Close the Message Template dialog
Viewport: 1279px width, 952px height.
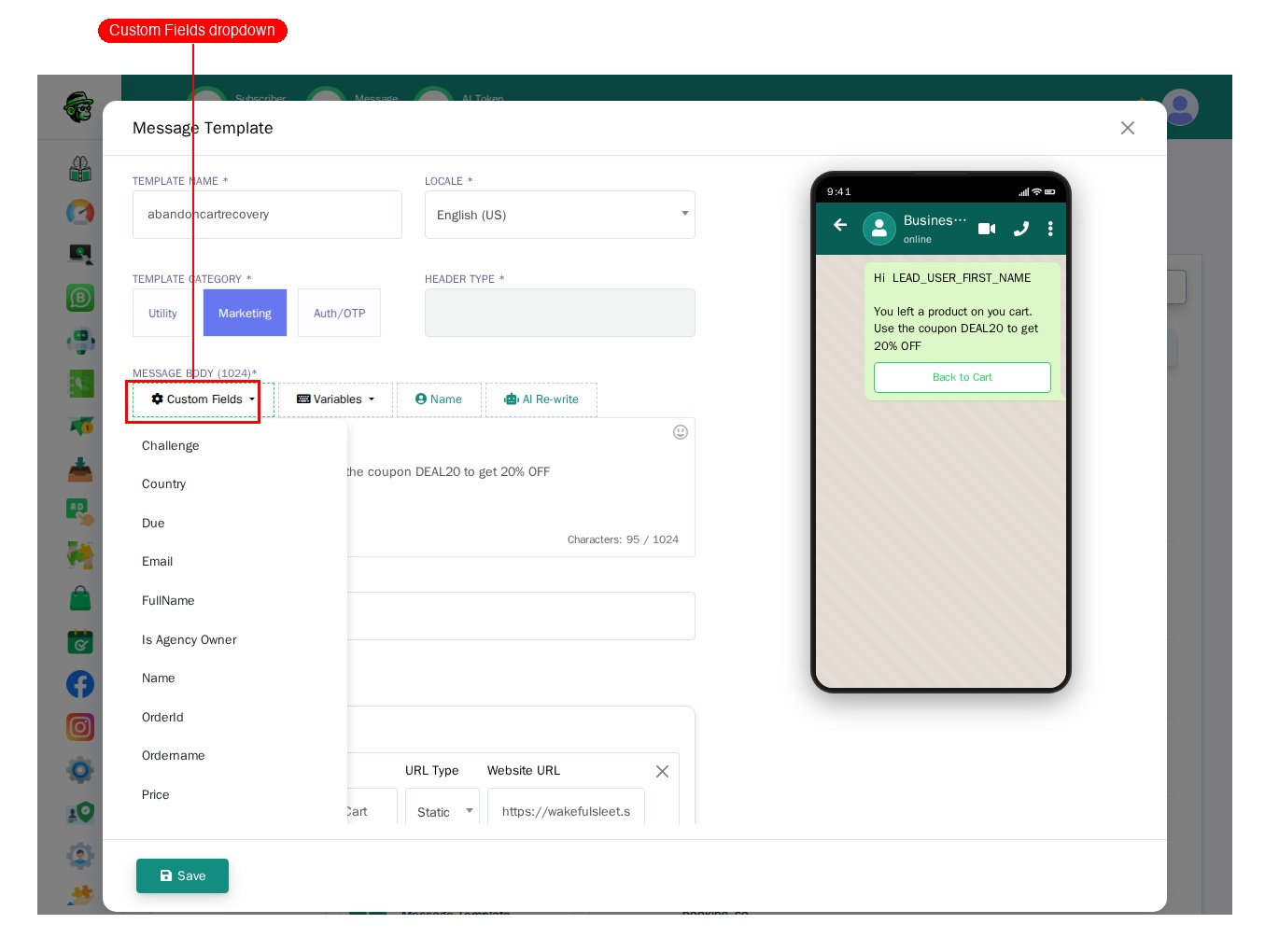(1128, 128)
